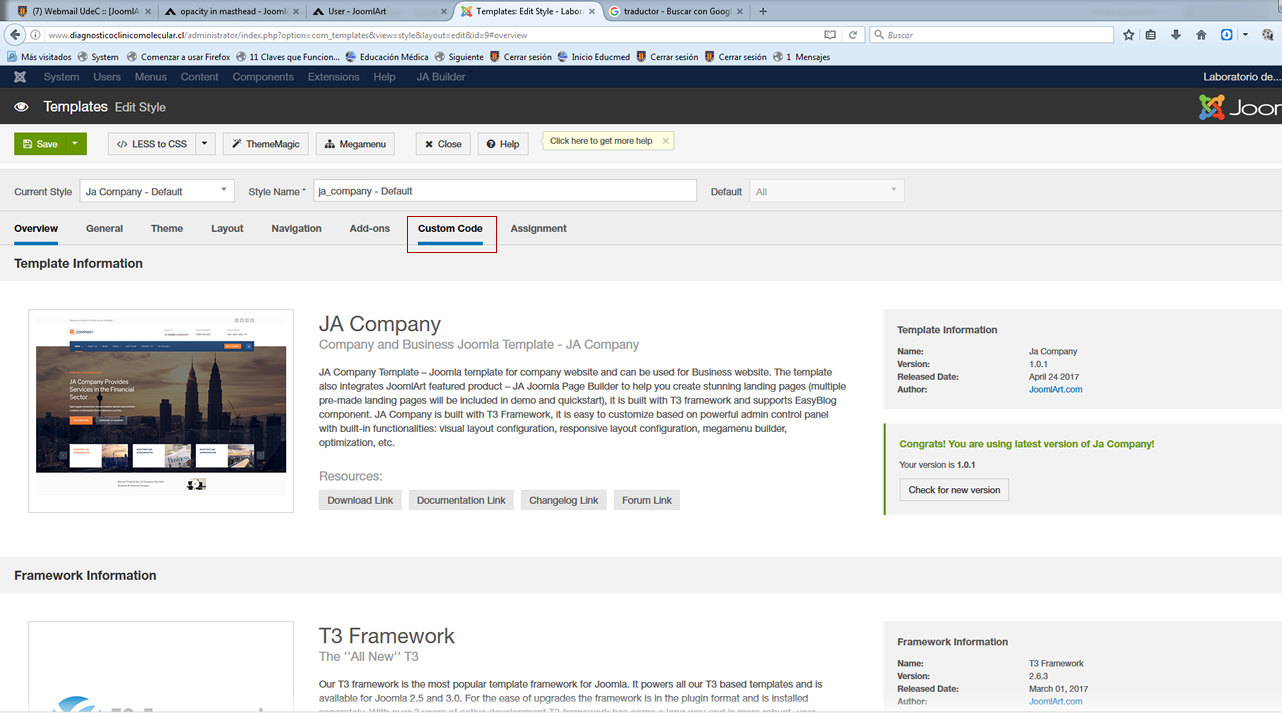1282x713 pixels.
Task: Click the eye icon beside Templates title
Action: tap(21, 107)
